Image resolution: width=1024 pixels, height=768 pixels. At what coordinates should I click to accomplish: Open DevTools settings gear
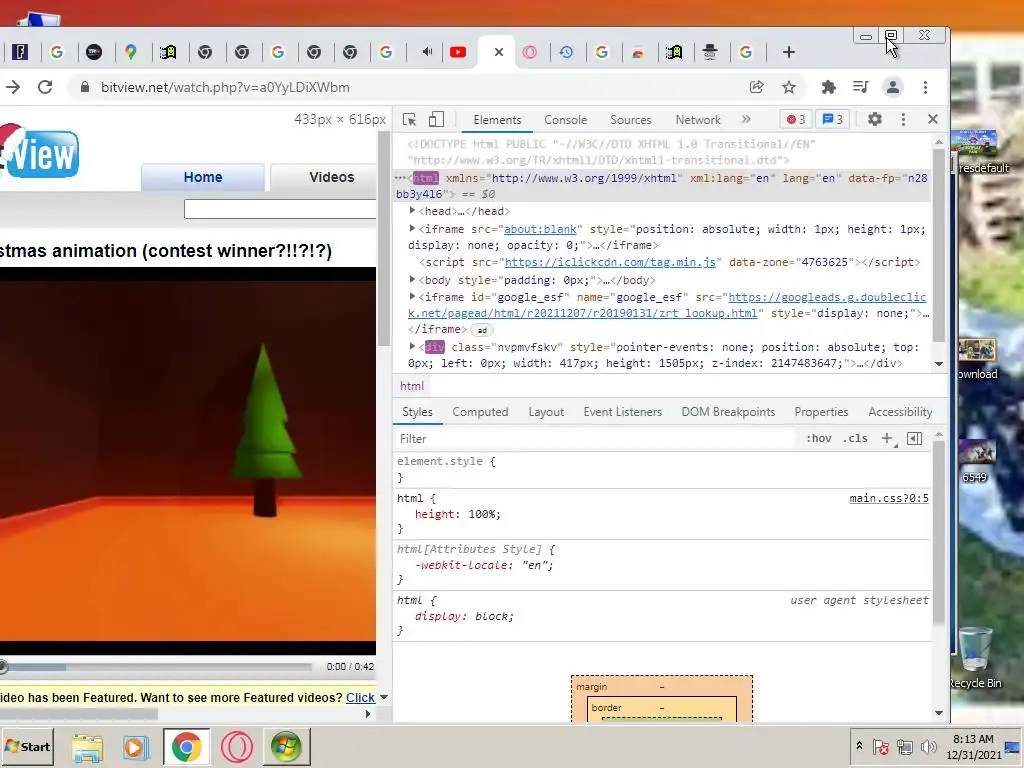[x=874, y=119]
